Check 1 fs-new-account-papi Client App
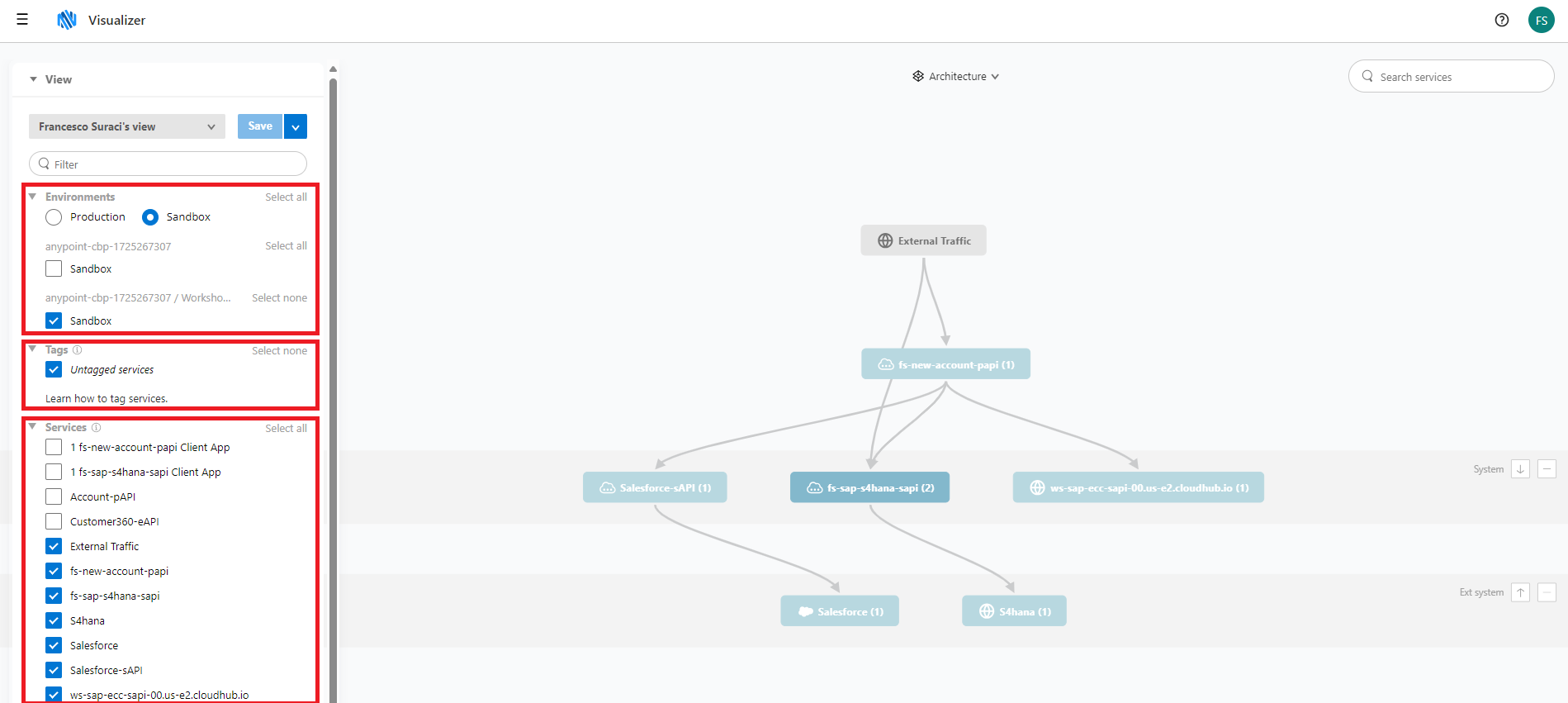This screenshot has width=1568, height=703. coord(54,447)
